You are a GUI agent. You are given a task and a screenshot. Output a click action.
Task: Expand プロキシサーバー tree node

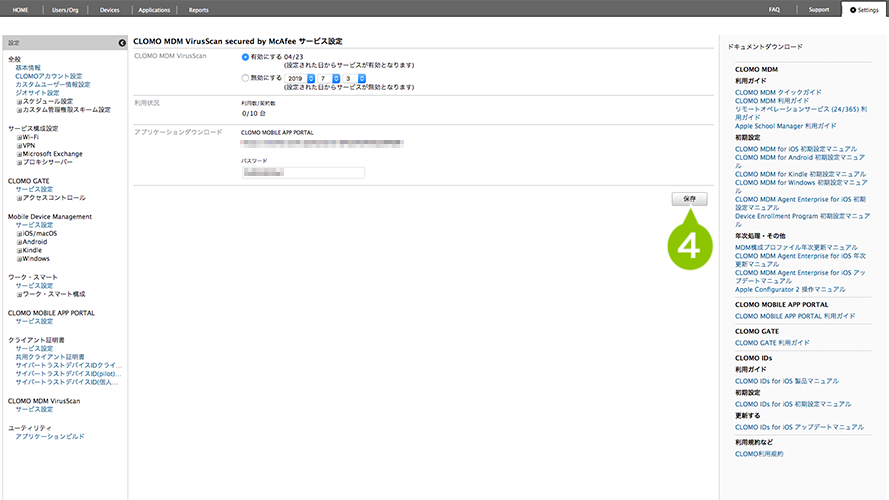(19, 163)
